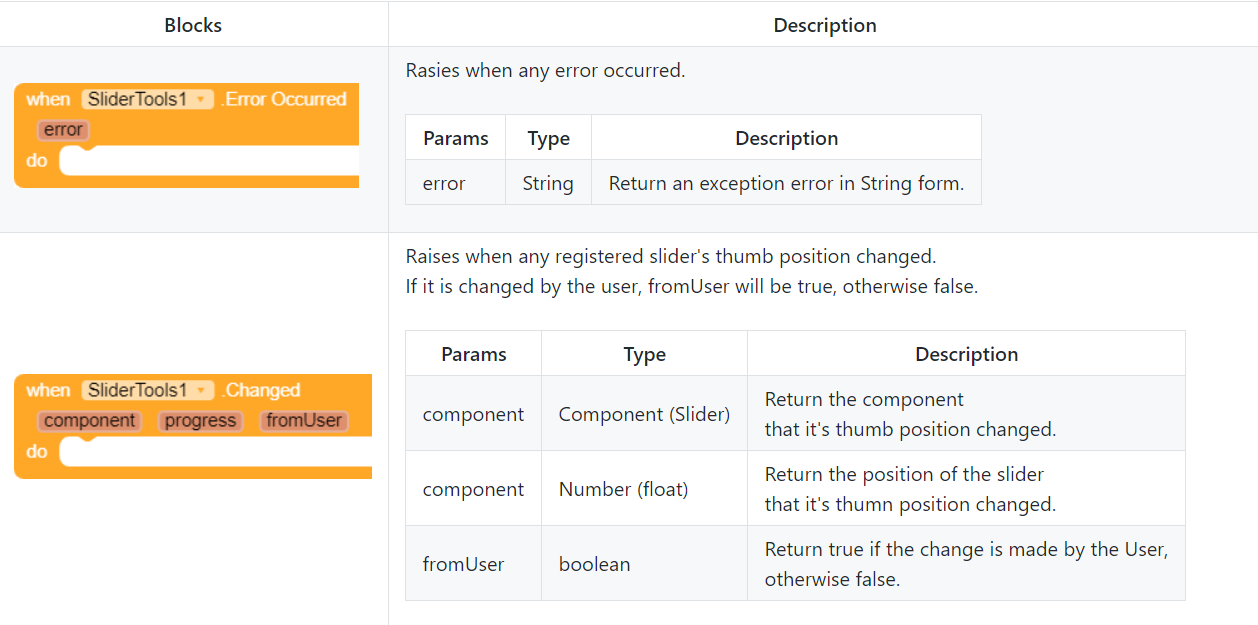The height and width of the screenshot is (625, 1258).
Task: Click the component parameter in Changed block
Action: coord(89,421)
